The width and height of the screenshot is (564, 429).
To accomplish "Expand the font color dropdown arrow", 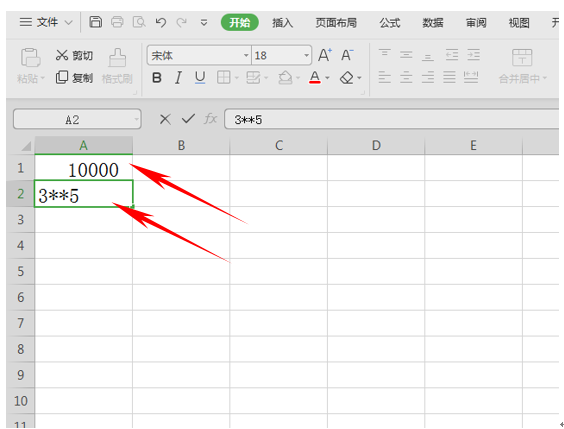I will [327, 78].
